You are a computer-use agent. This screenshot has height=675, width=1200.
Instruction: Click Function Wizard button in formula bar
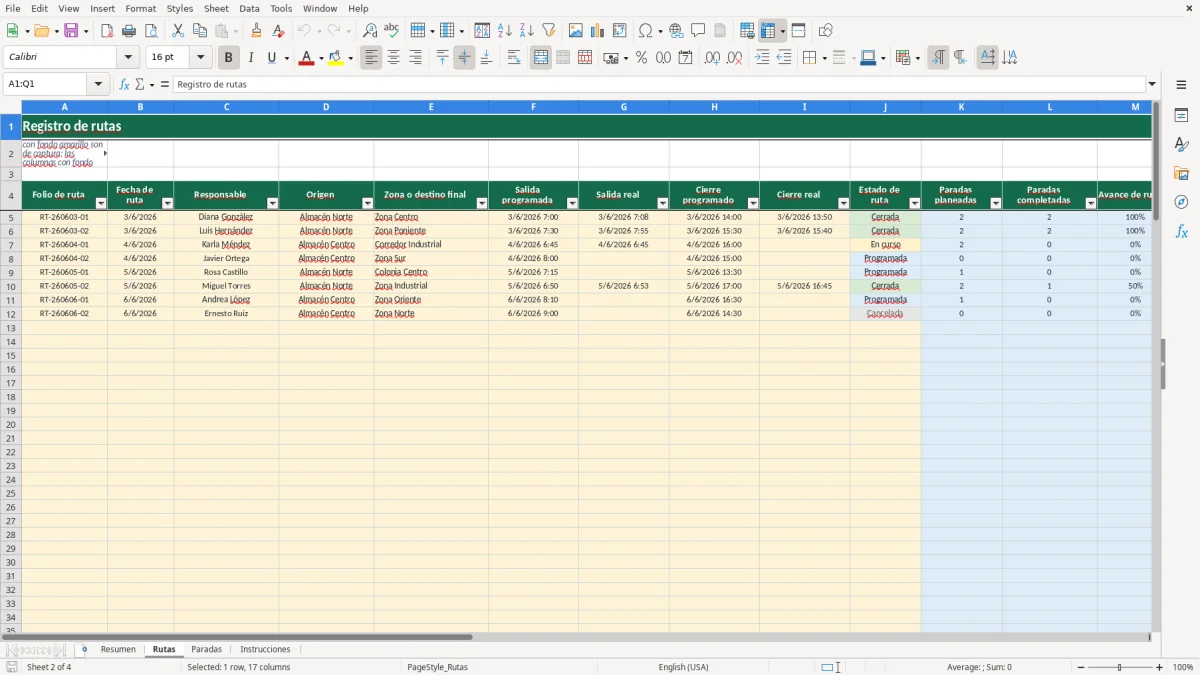pyautogui.click(x=125, y=84)
